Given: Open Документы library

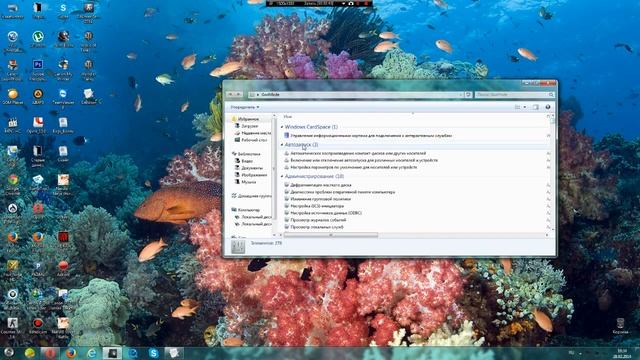Looking at the screenshot, I should point(249,168).
